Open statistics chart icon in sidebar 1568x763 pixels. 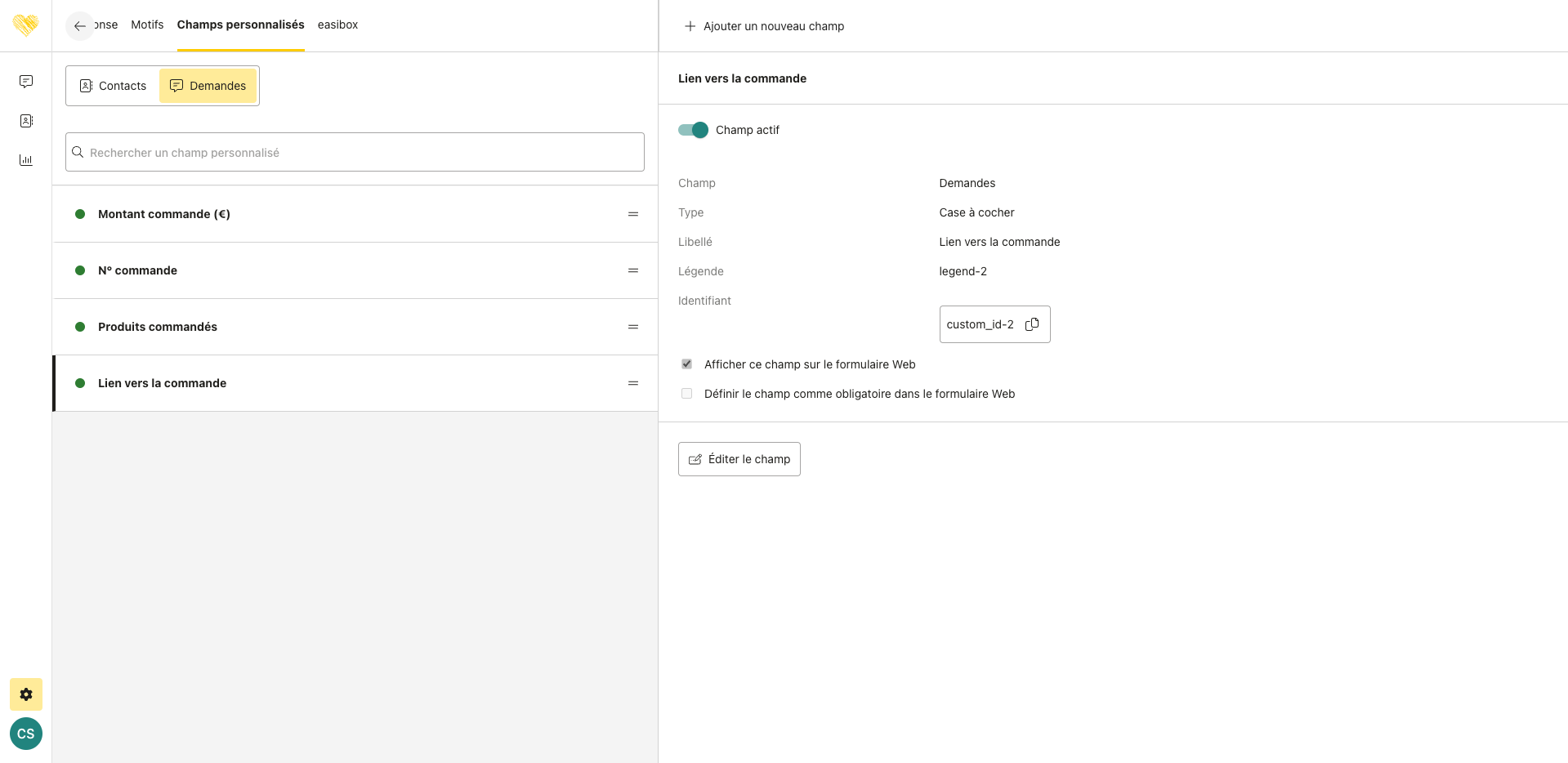click(x=26, y=160)
